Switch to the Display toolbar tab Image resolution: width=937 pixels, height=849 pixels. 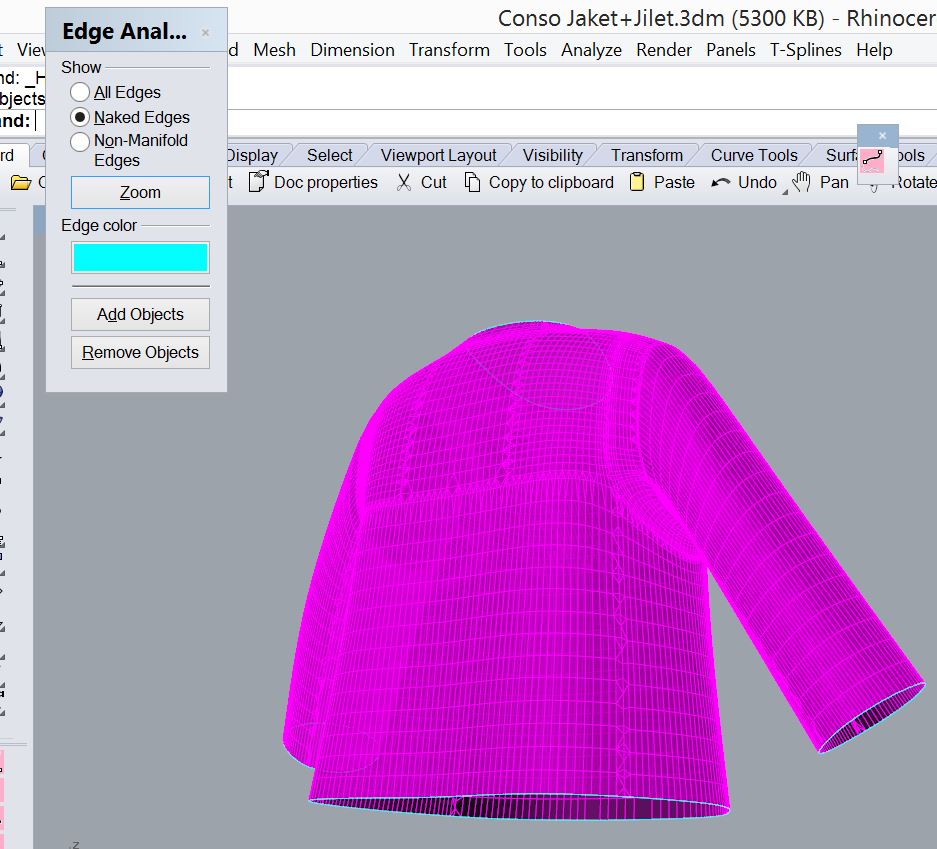point(252,155)
